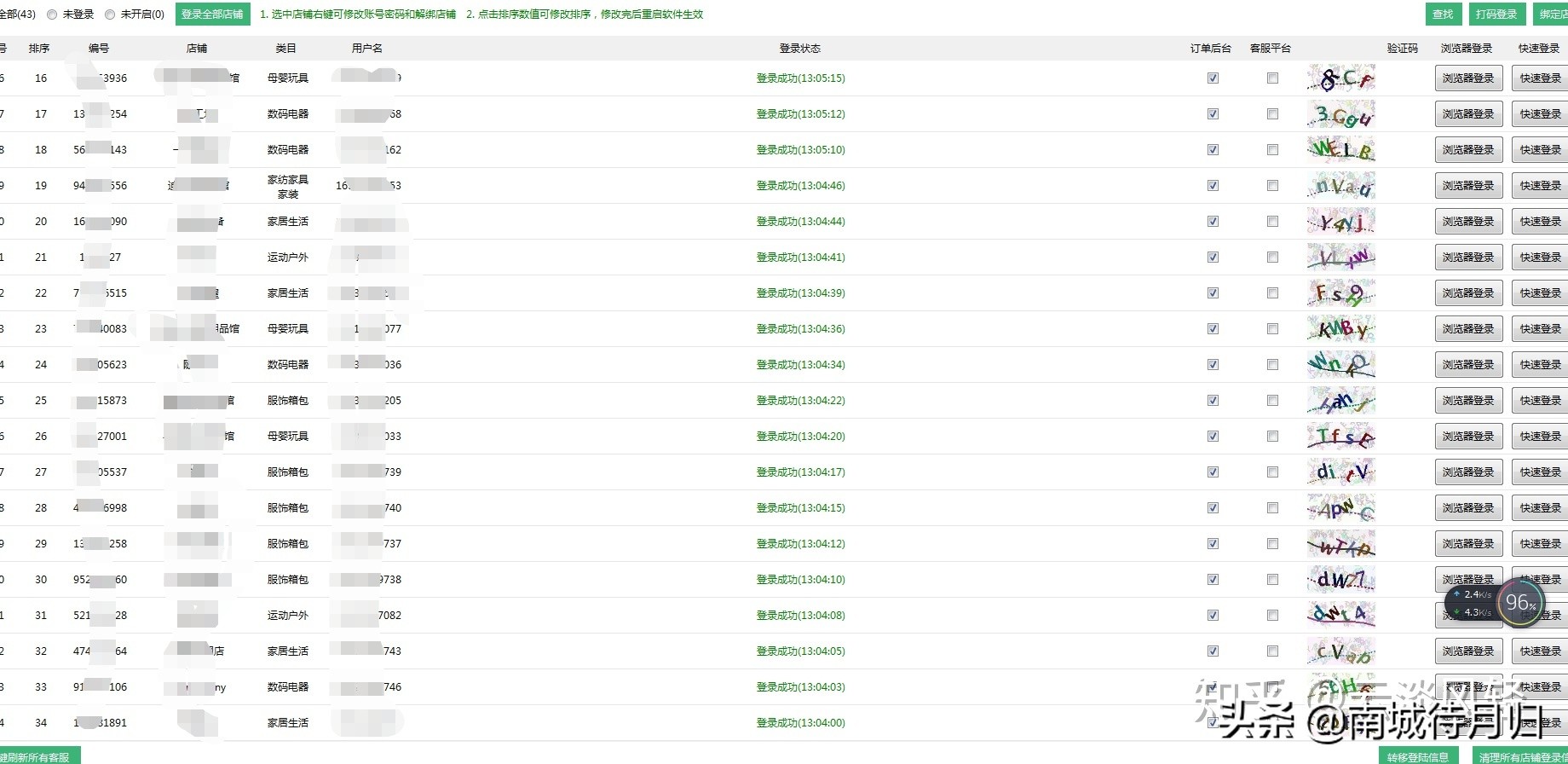Click the 编号 column header
The height and width of the screenshot is (764, 1568).
99,49
